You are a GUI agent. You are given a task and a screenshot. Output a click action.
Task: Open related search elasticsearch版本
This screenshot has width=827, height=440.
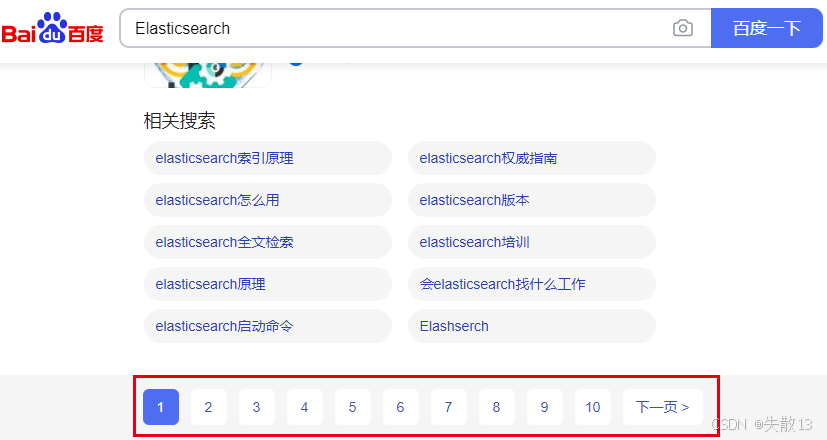pyautogui.click(x=532, y=200)
